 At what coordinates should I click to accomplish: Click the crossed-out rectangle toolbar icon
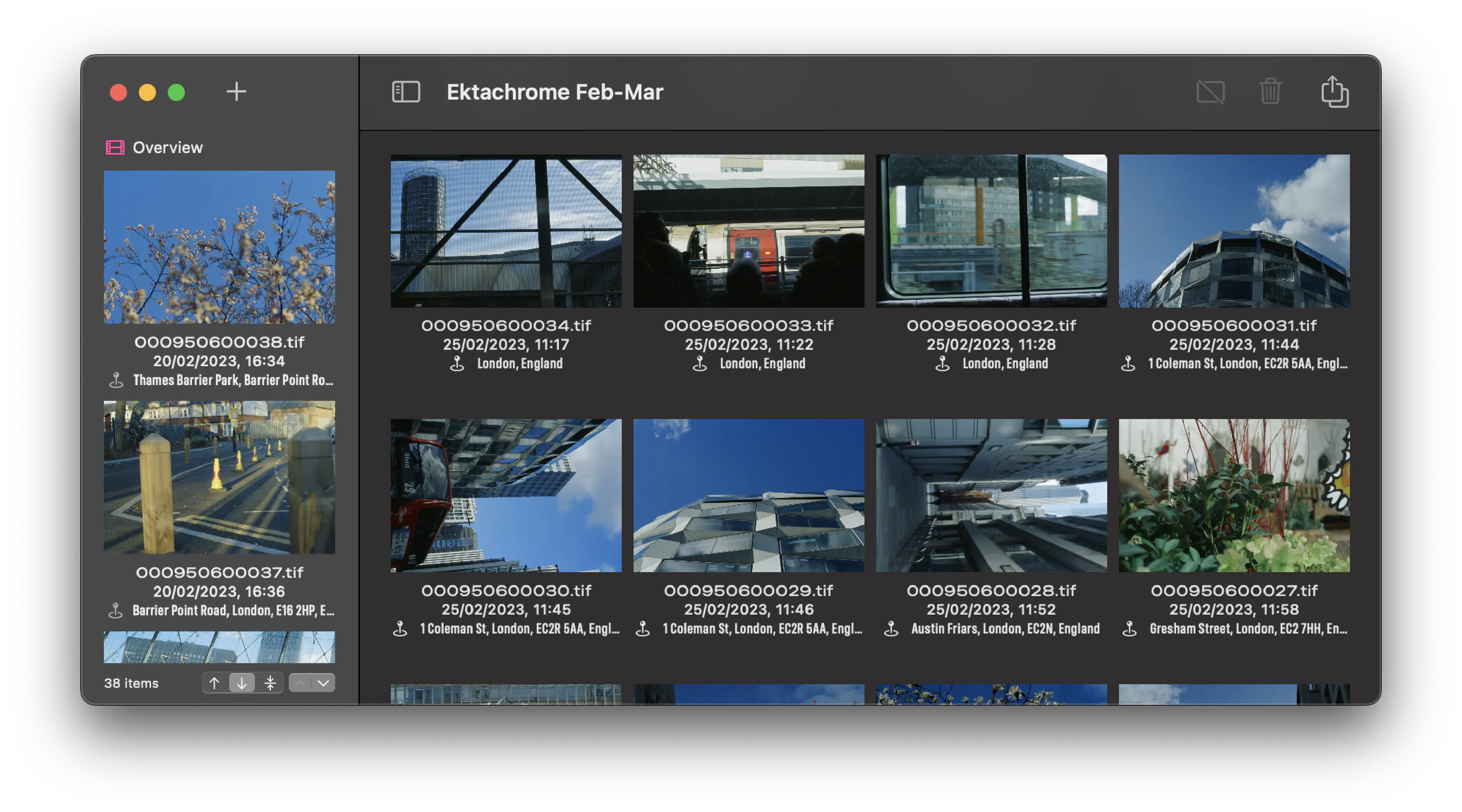point(1211,92)
